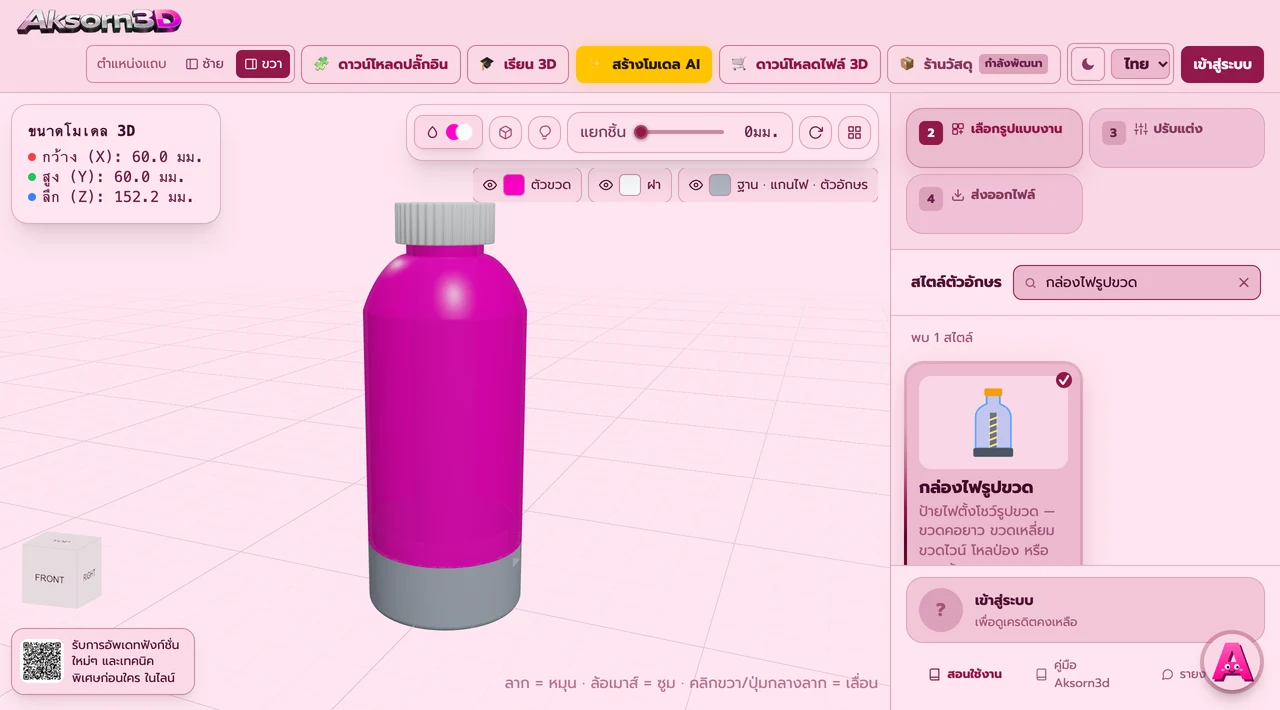Click the pink A mascot assistant

click(x=1232, y=661)
